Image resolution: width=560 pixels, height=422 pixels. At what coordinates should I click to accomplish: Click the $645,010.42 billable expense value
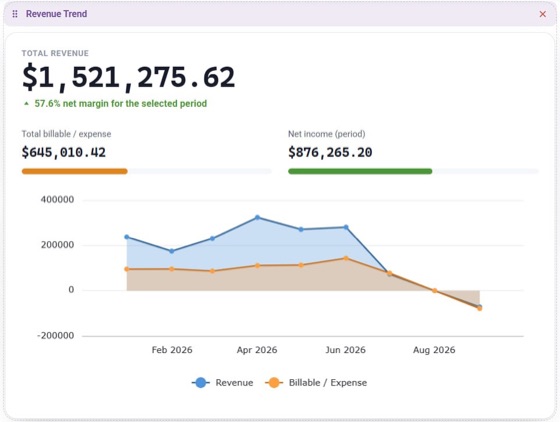[64, 152]
